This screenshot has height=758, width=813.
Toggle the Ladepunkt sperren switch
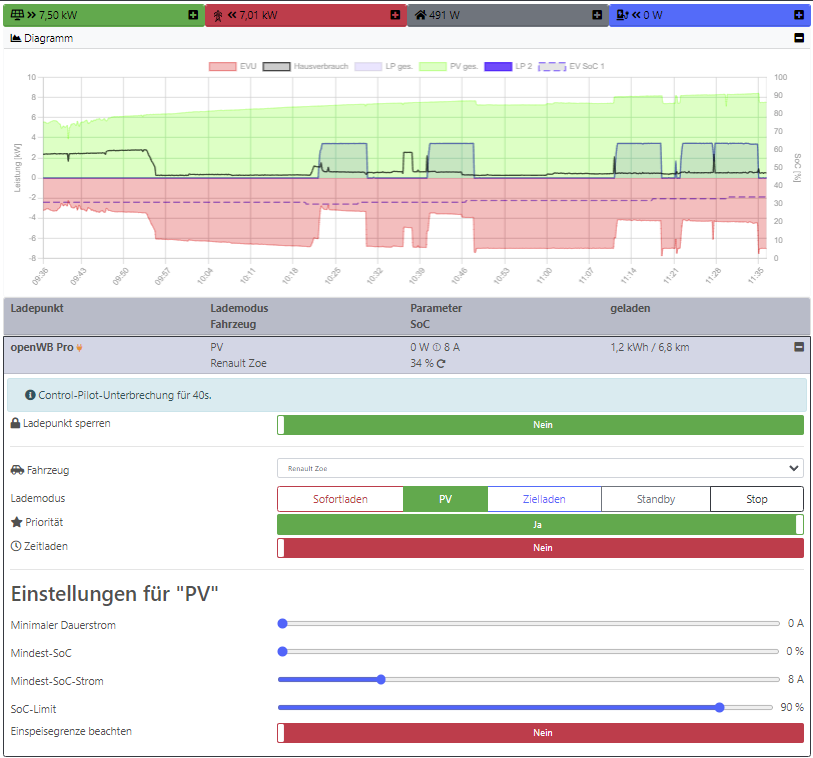point(540,425)
